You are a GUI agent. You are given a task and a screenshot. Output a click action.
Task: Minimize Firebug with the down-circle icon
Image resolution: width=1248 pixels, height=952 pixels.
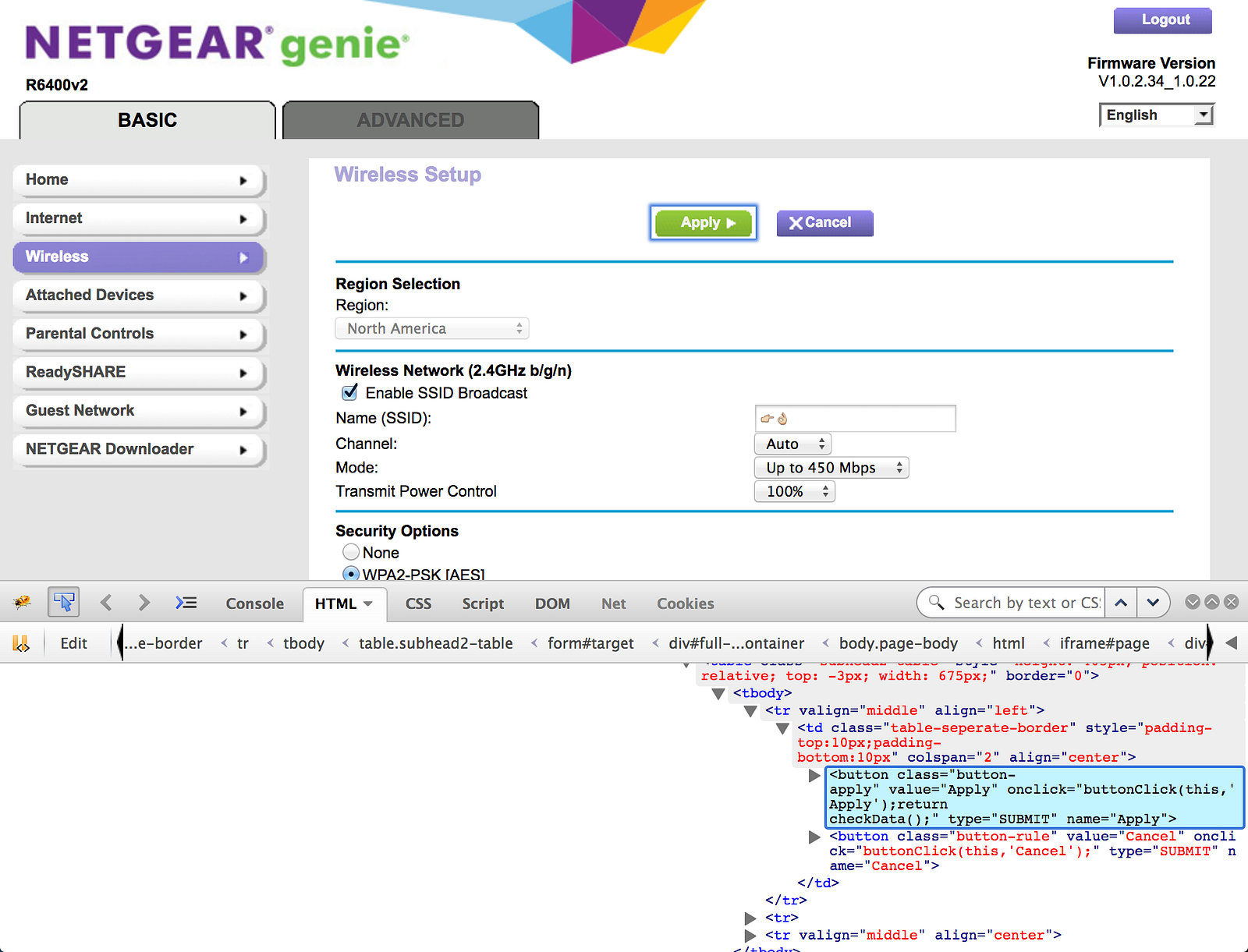1193,602
